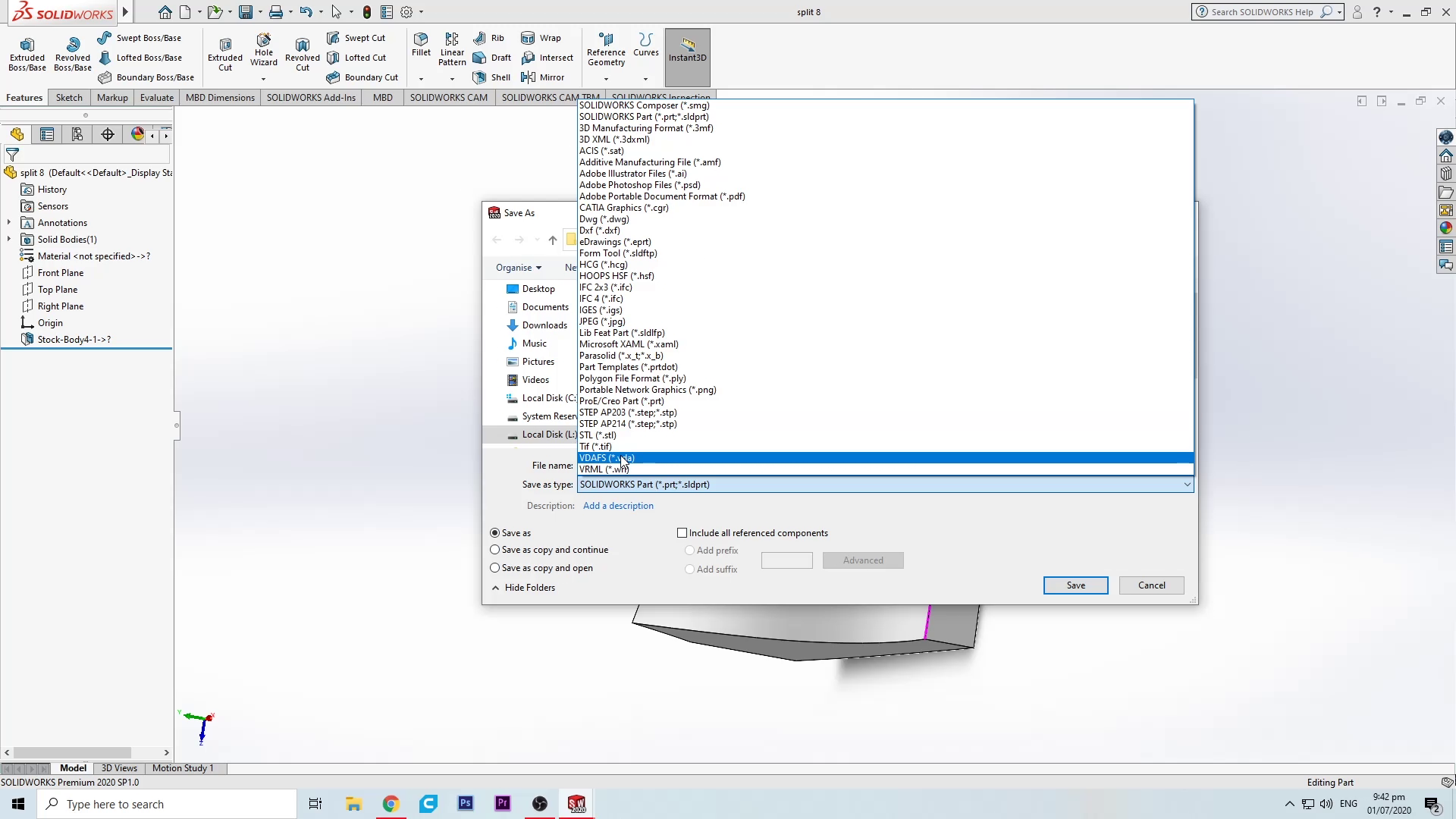Activate the Intersect feature
Image resolution: width=1456 pixels, height=819 pixels.
(547, 58)
